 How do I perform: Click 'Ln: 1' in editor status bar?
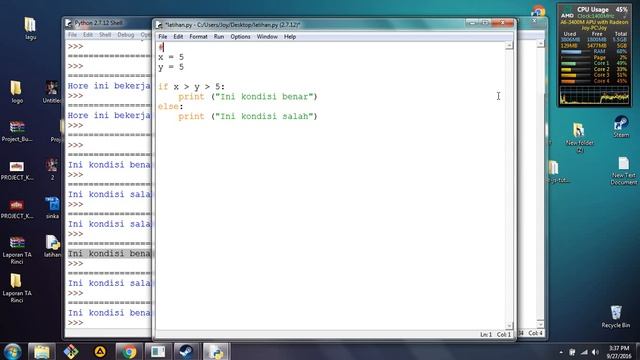coord(486,334)
